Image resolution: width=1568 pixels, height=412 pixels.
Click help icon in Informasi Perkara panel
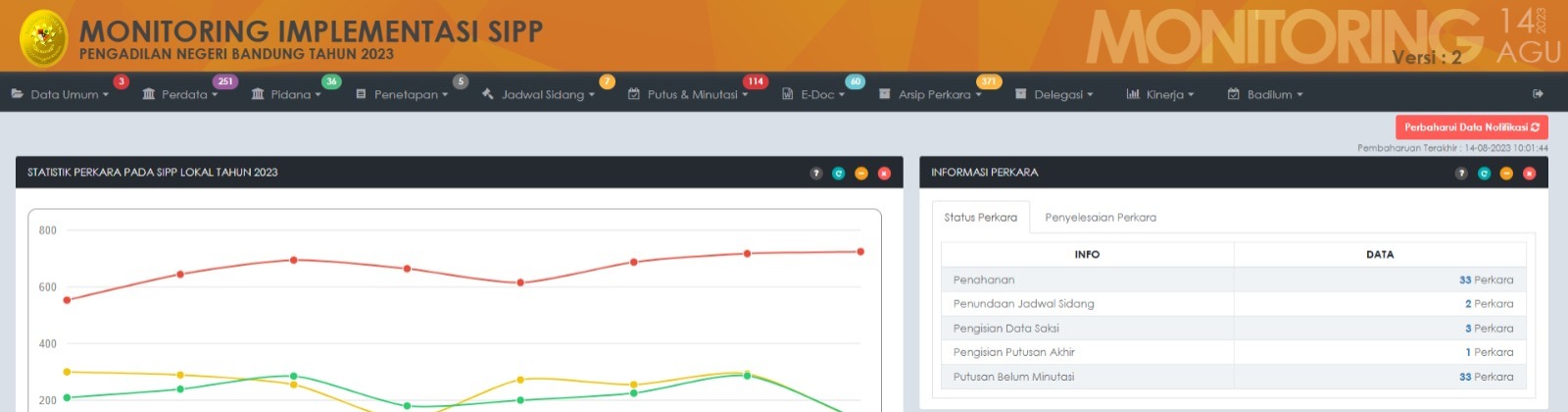pyautogui.click(x=1460, y=174)
